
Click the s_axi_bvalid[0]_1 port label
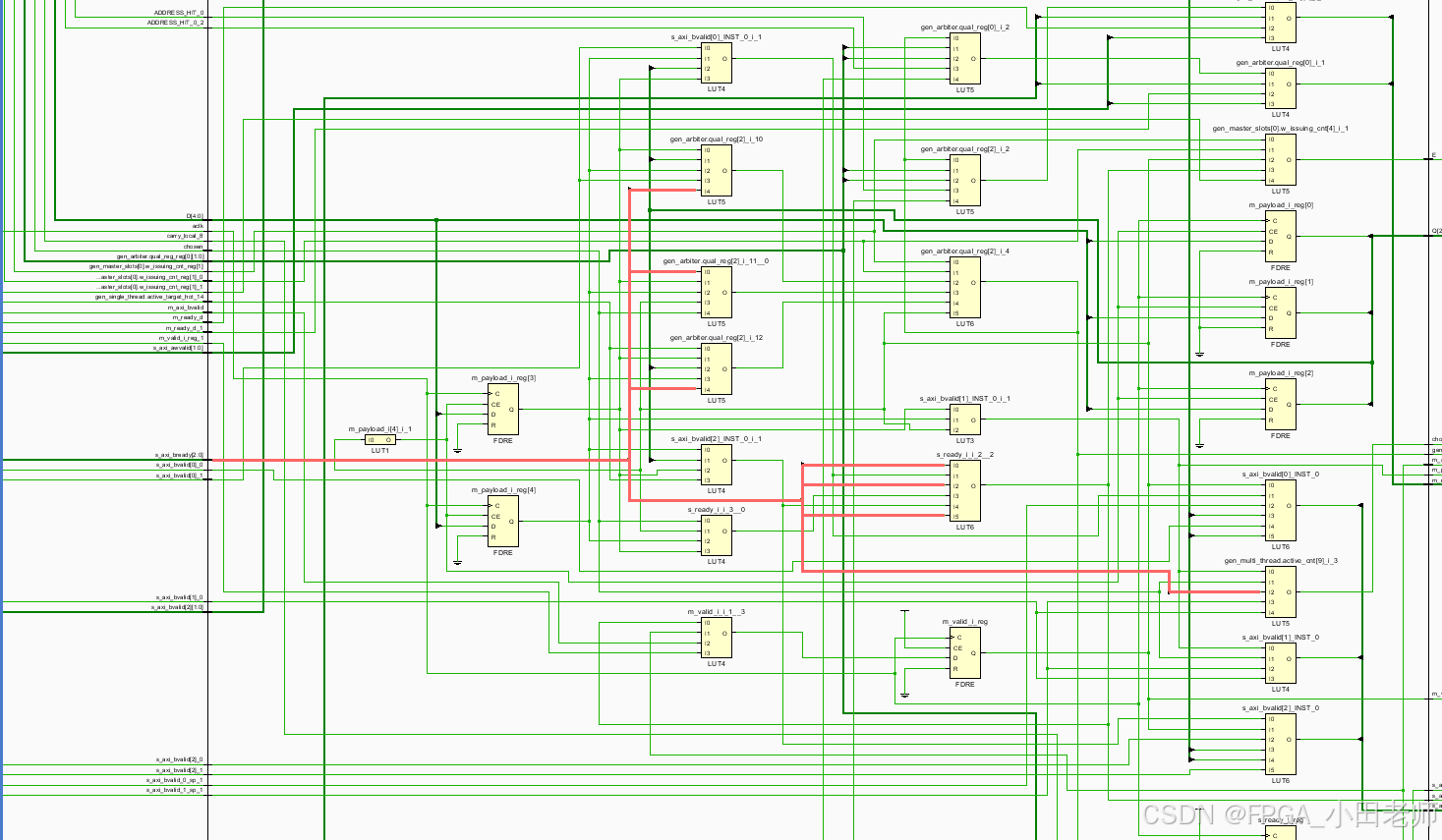[x=180, y=476]
